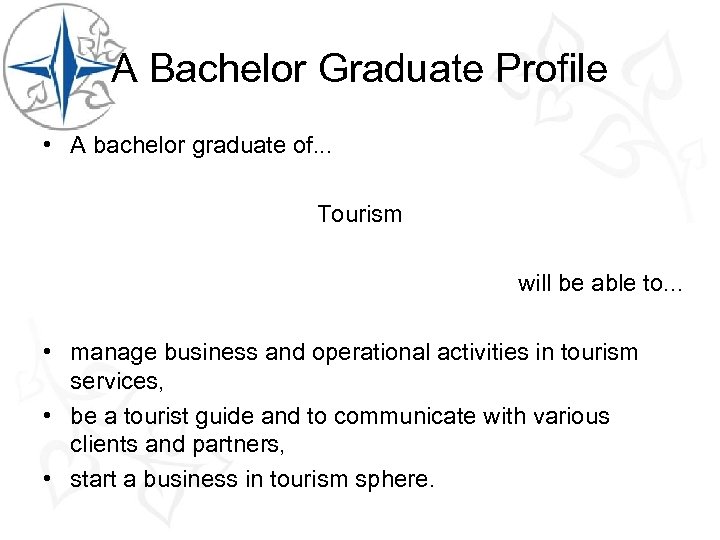720x540 pixels.
Task: Click the centered "Tourism" text
Action: (x=359, y=214)
